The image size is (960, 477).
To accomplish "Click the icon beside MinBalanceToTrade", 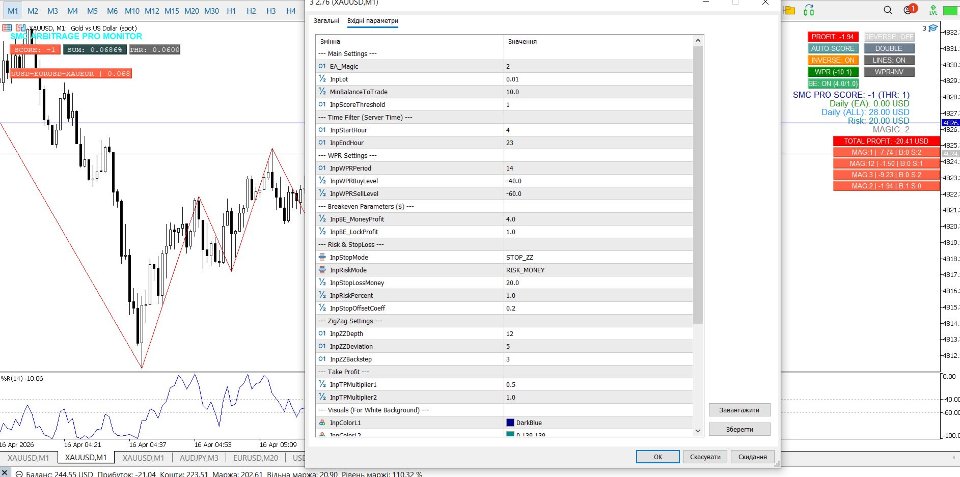I will (322, 92).
